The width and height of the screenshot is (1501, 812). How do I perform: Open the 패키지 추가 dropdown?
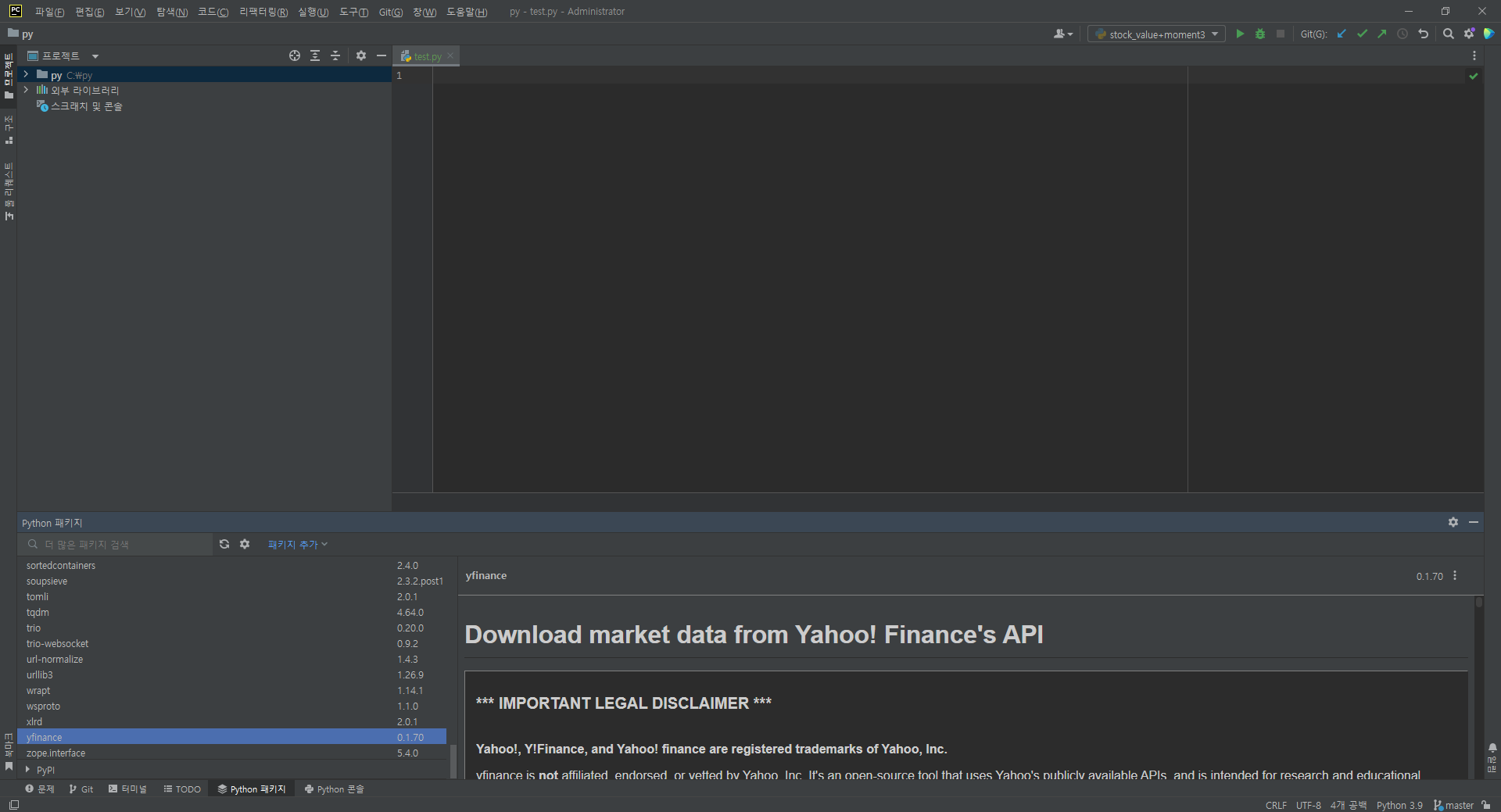click(x=297, y=544)
